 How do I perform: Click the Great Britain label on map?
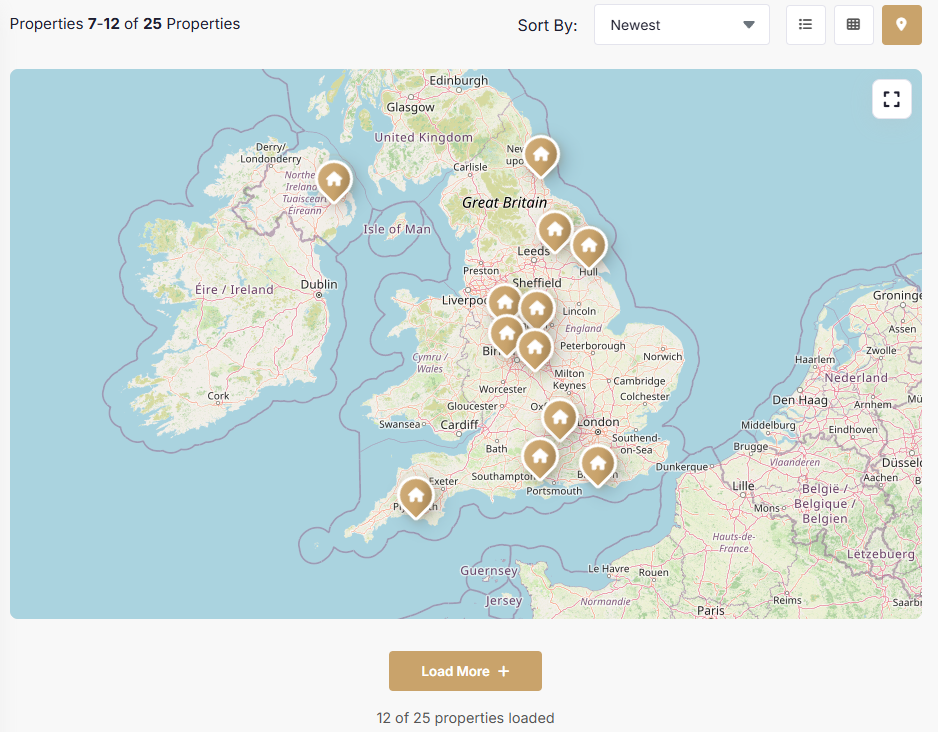504,203
